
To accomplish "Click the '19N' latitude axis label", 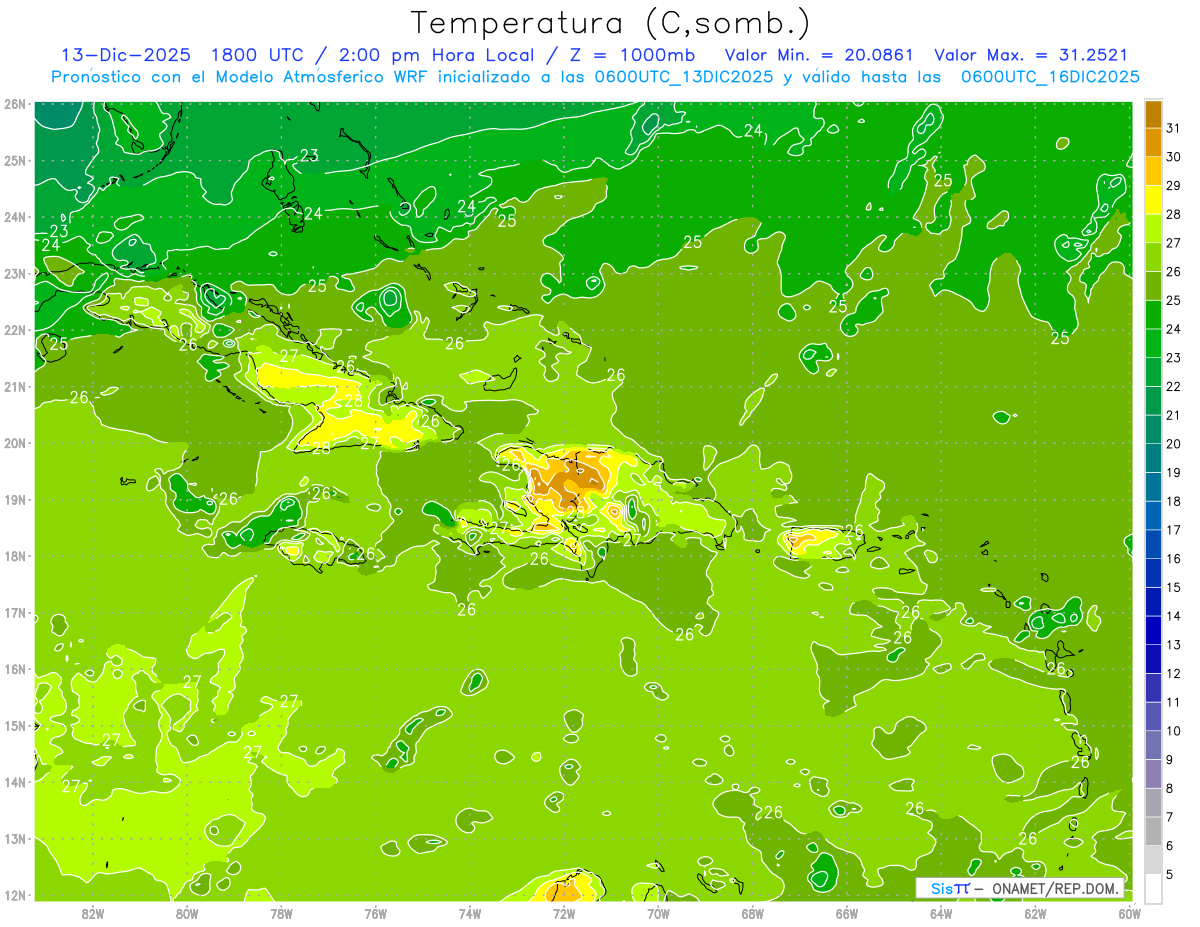I will click(14, 499).
